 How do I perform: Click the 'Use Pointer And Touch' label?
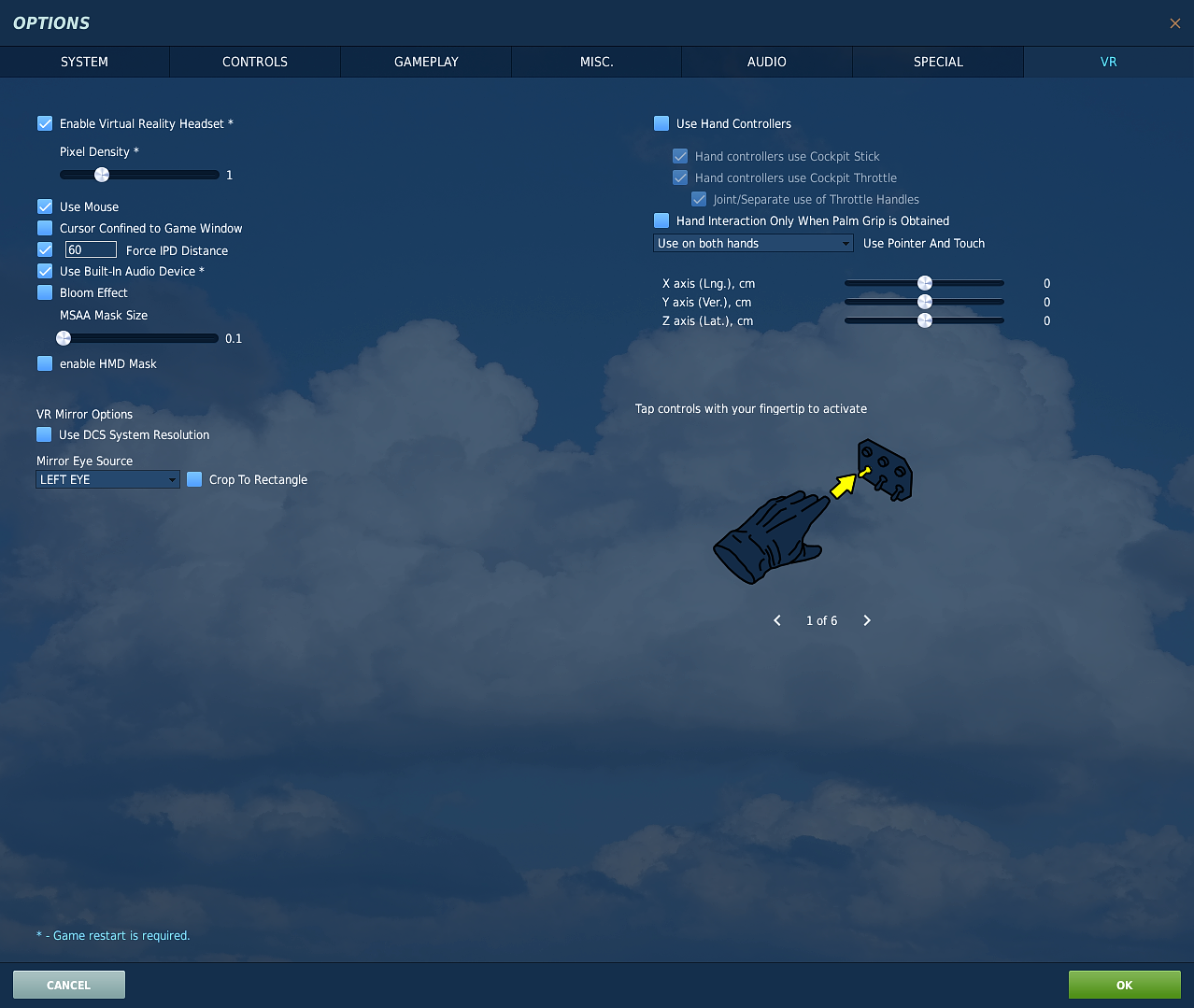click(924, 243)
